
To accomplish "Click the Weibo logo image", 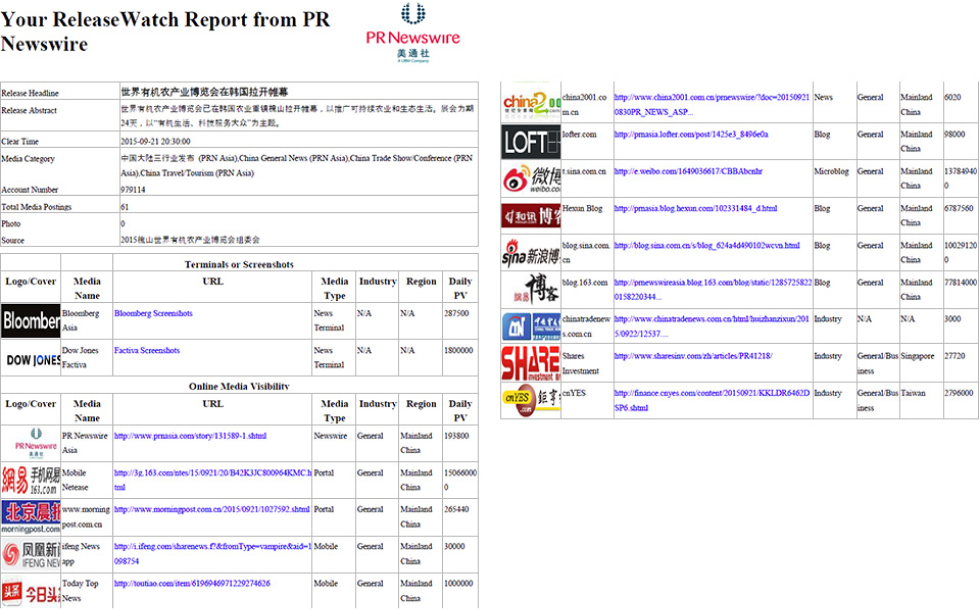I will (531, 179).
